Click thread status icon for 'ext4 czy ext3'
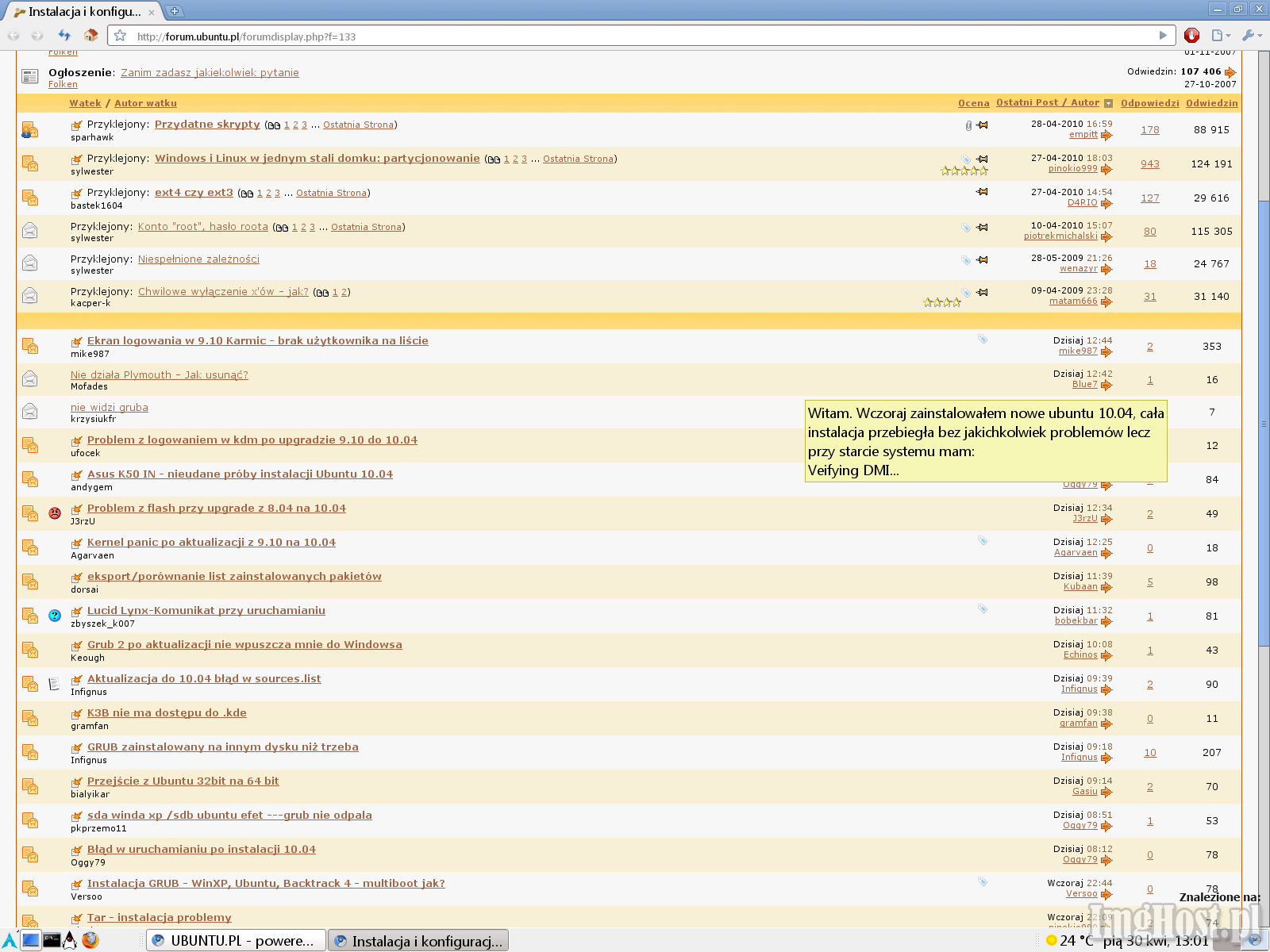 click(30, 198)
